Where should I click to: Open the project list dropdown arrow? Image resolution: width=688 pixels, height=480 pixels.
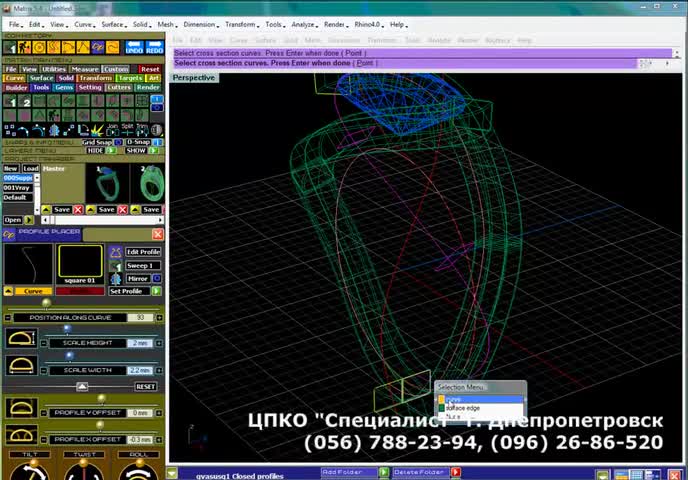click(x=37, y=178)
